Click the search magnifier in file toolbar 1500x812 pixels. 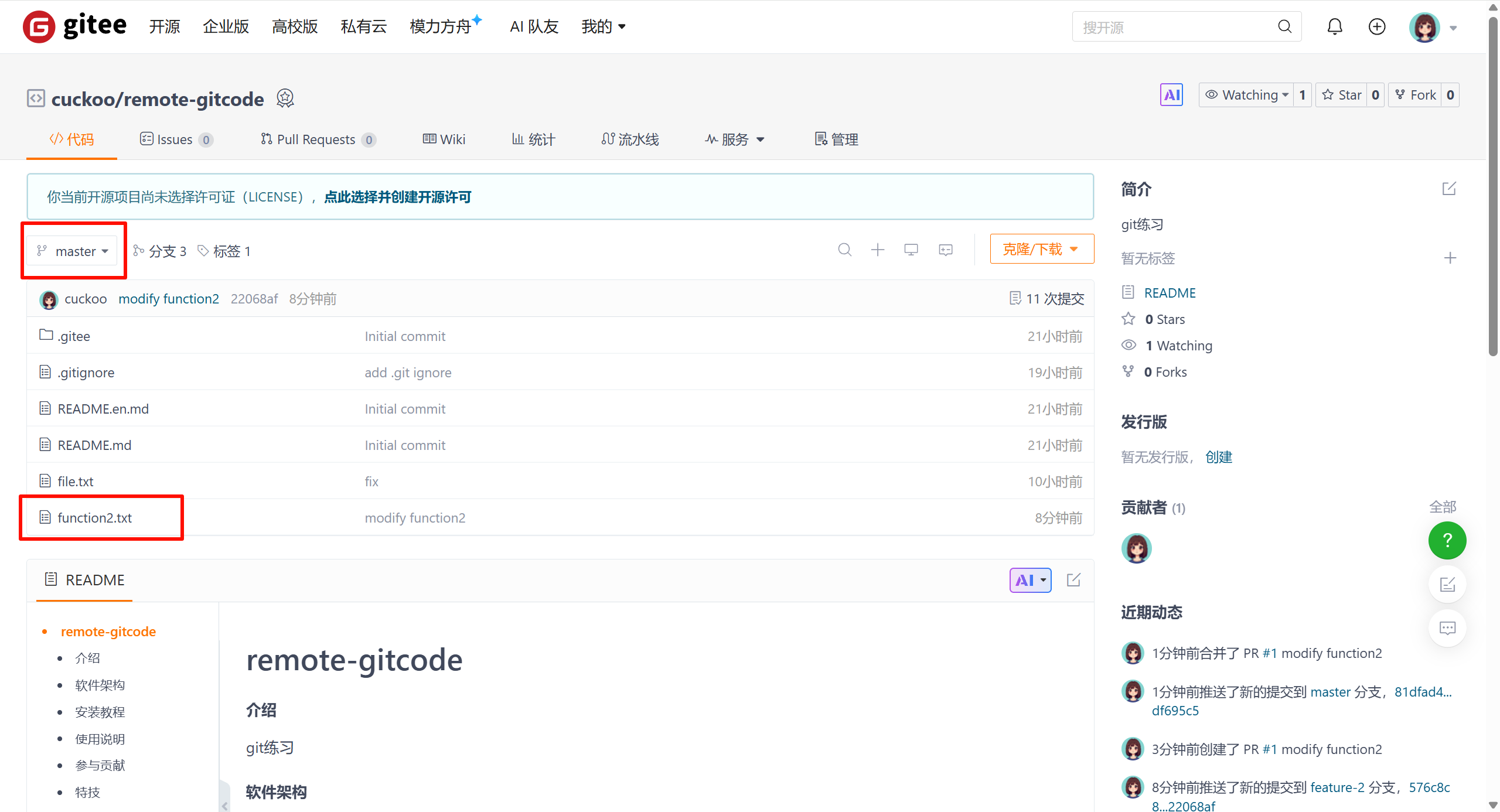(844, 250)
